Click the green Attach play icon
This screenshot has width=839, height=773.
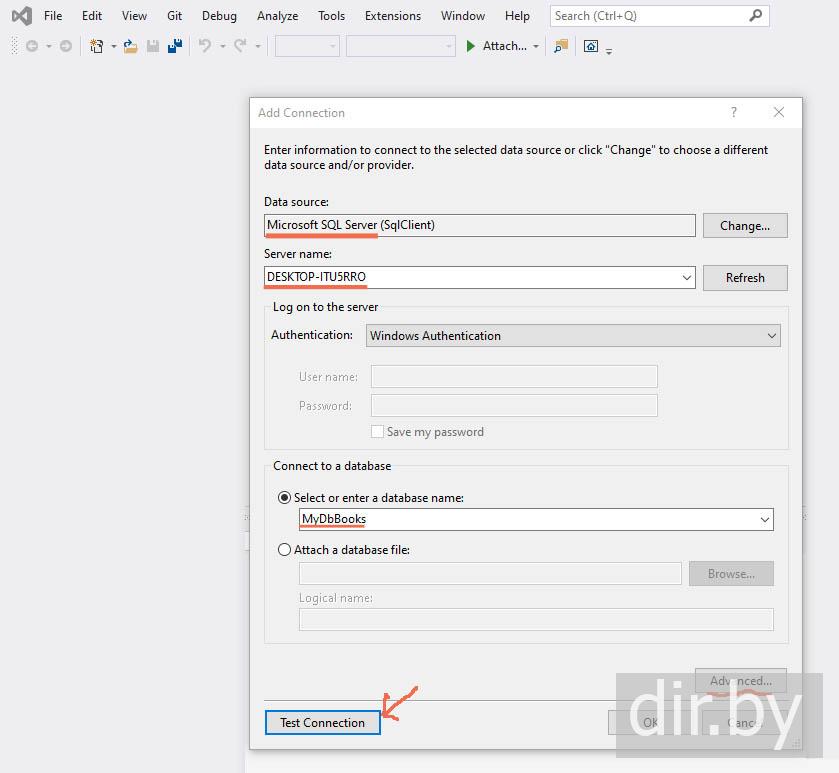470,46
